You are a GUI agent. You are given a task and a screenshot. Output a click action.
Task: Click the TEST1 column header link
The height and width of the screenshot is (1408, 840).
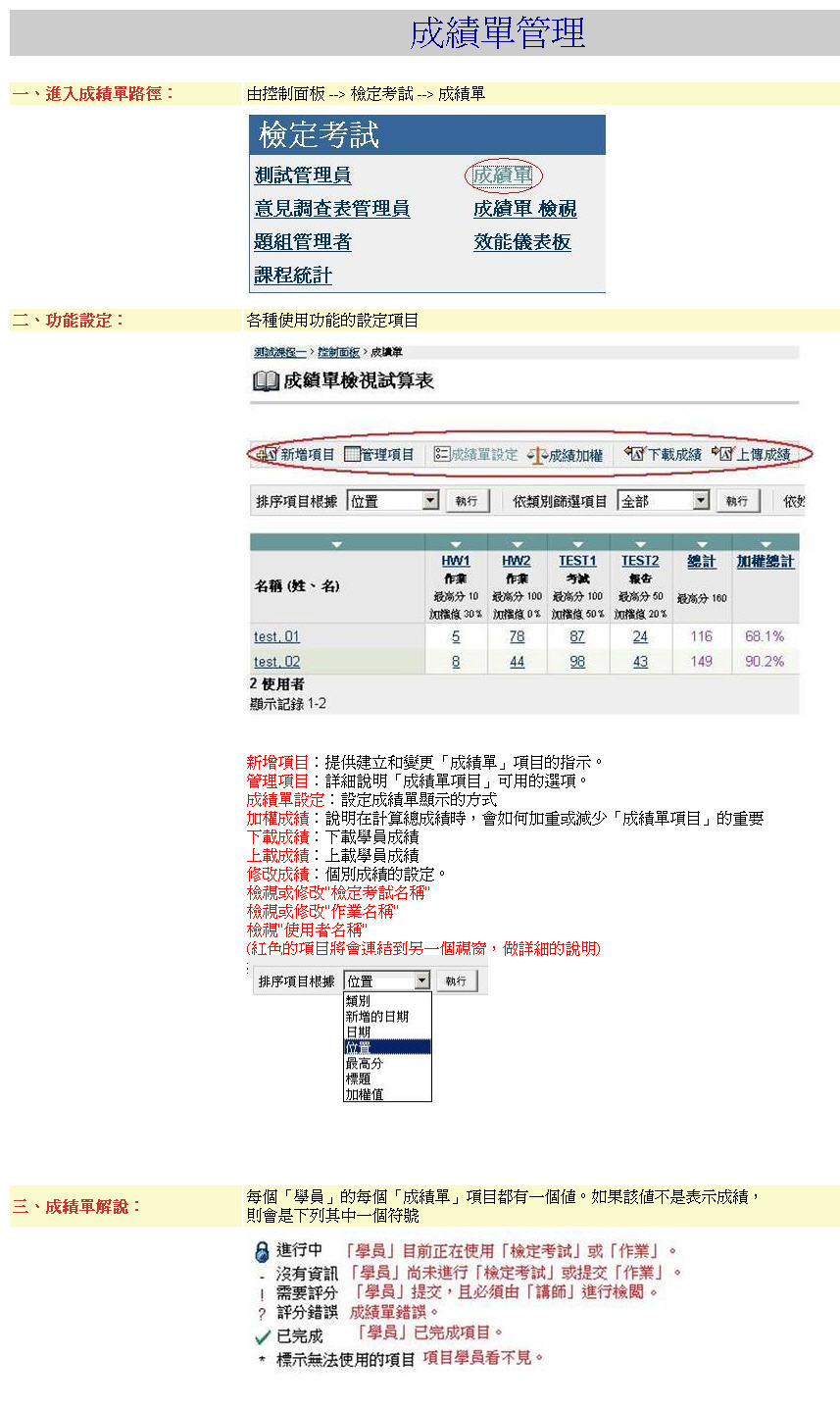coord(577,561)
